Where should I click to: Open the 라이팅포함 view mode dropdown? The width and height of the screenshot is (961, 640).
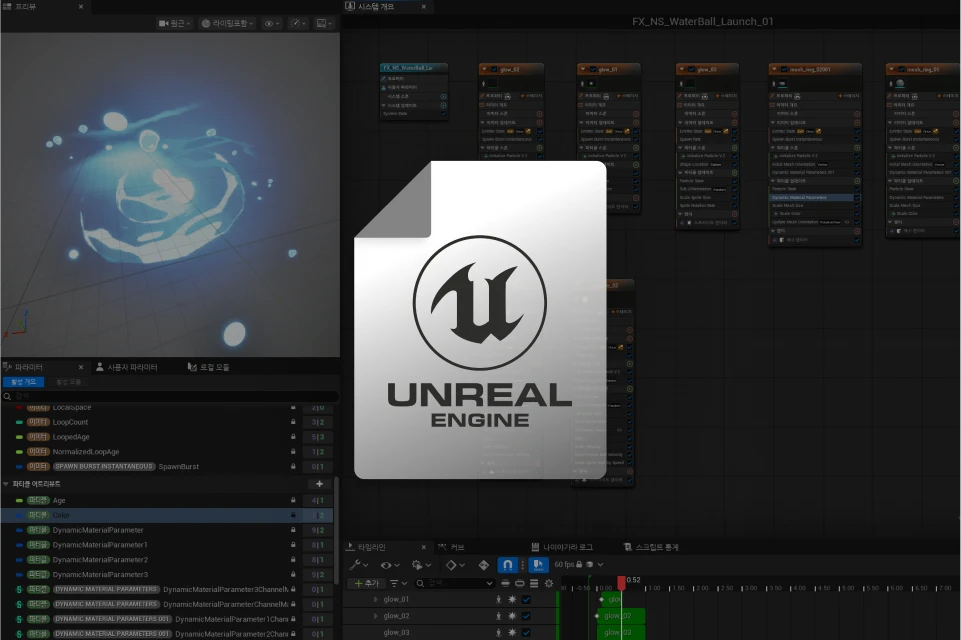pos(227,23)
